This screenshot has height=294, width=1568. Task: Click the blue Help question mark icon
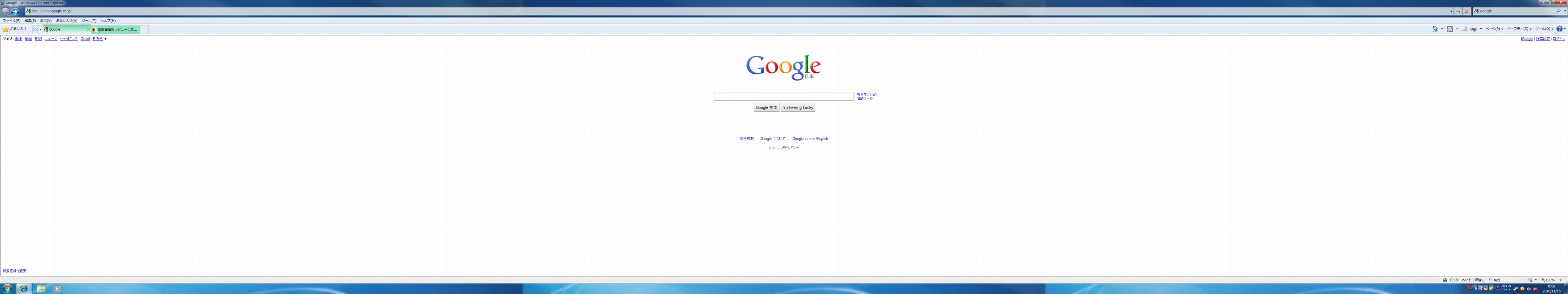(1559, 29)
